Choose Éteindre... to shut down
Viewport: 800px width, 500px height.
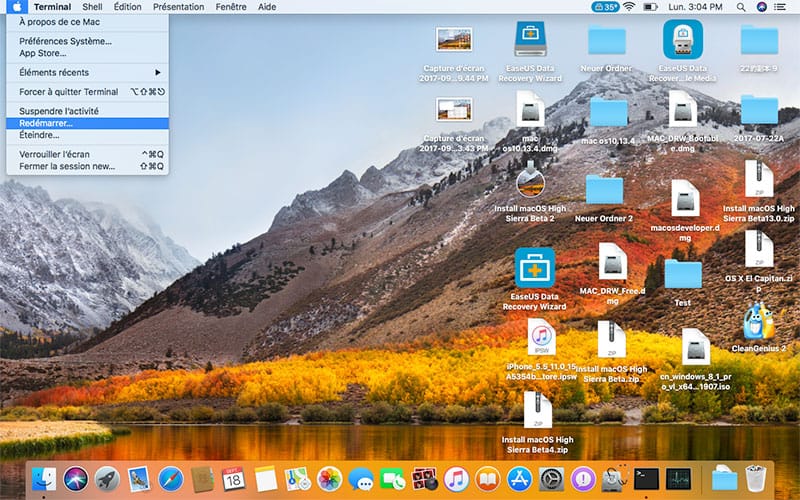click(x=87, y=135)
